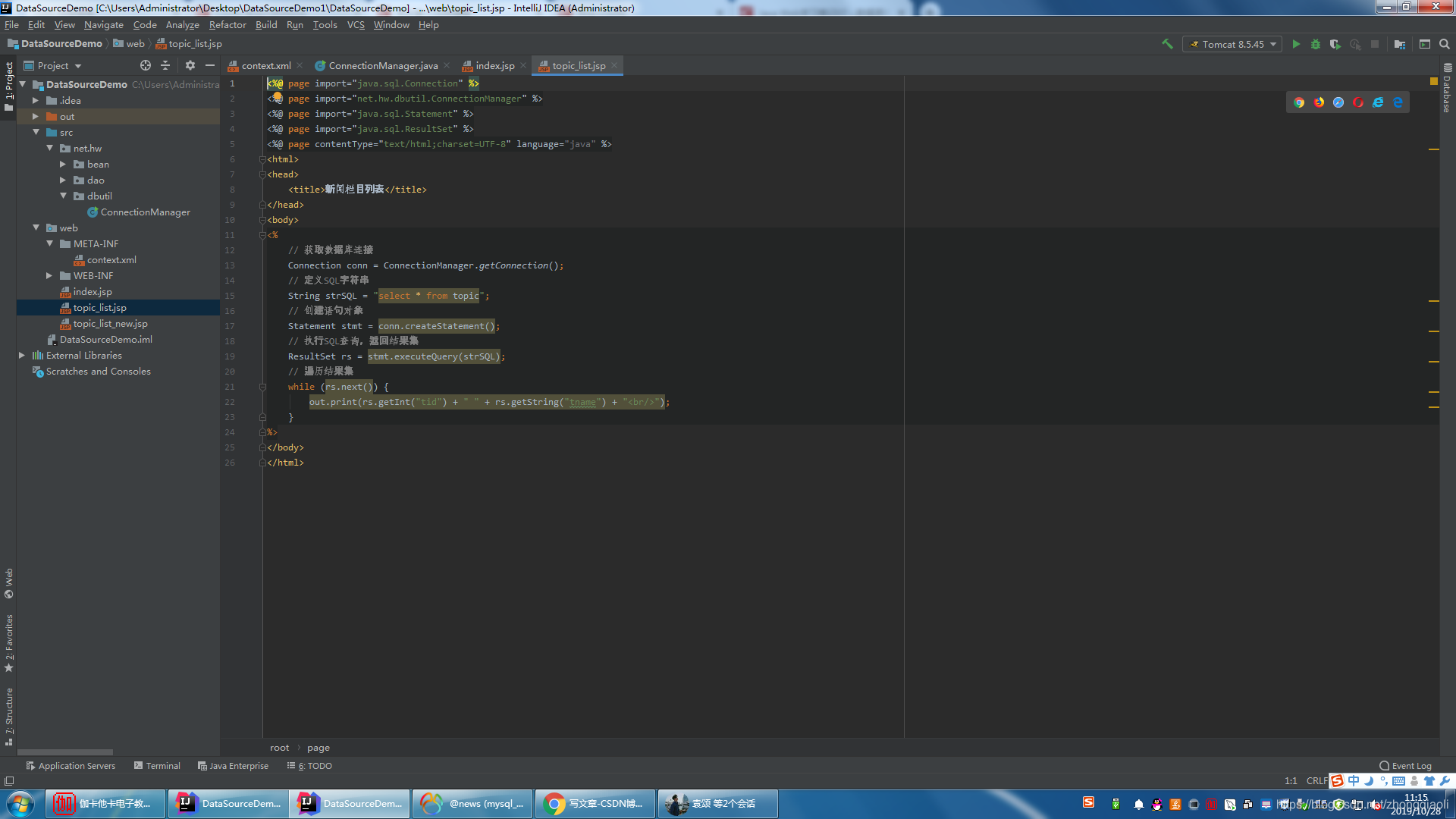Toggle the Favorites side panel
This screenshot has height=819, width=1456.
pos(9,642)
